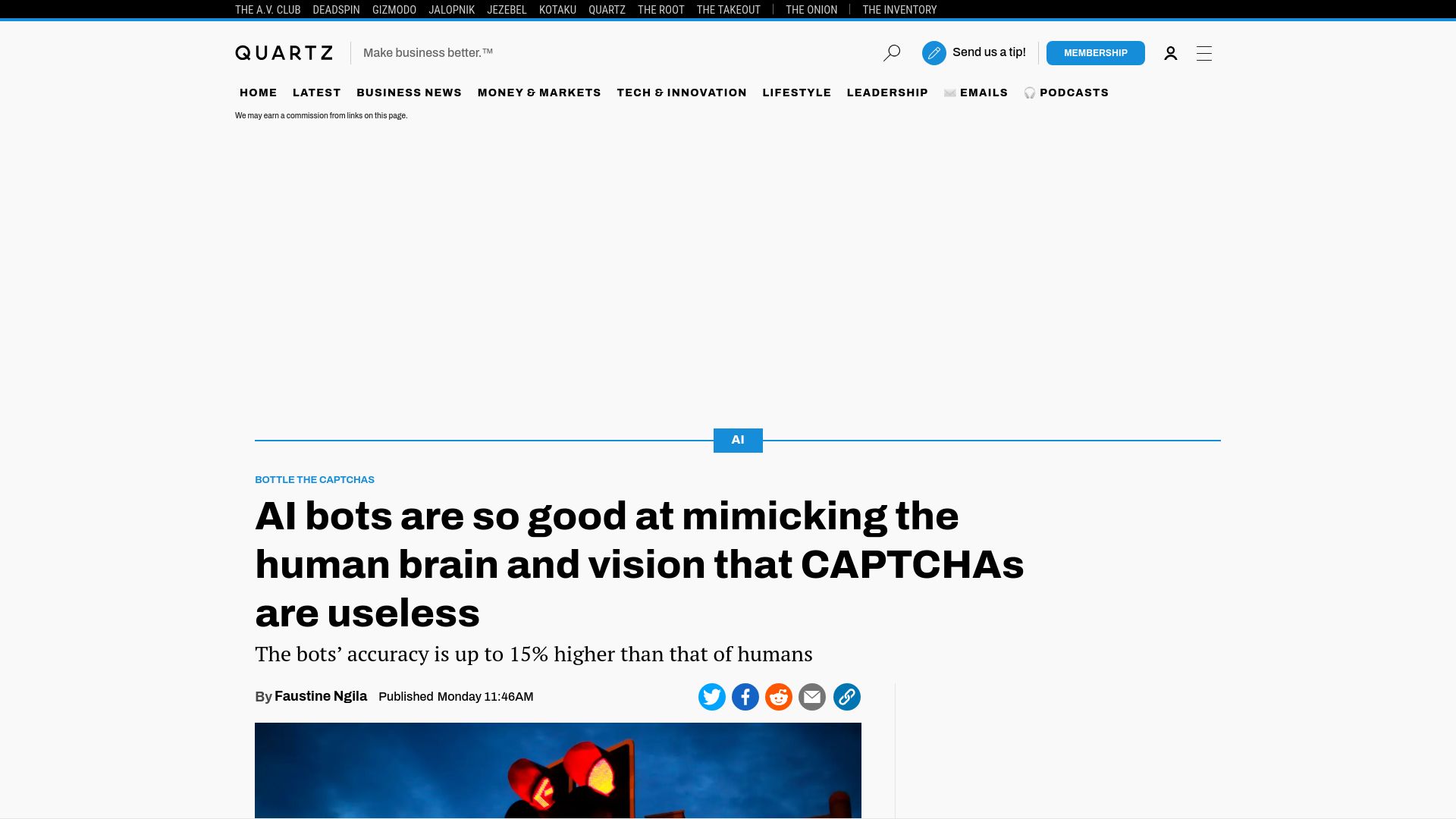Share article on Twitter
This screenshot has width=1456, height=819.
(712, 697)
